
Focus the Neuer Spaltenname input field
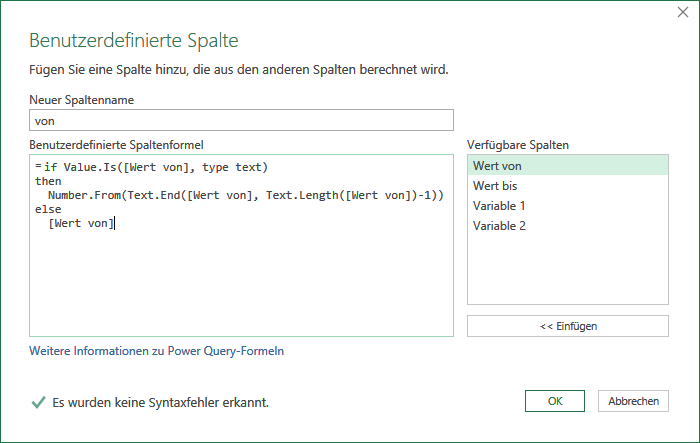pos(241,120)
